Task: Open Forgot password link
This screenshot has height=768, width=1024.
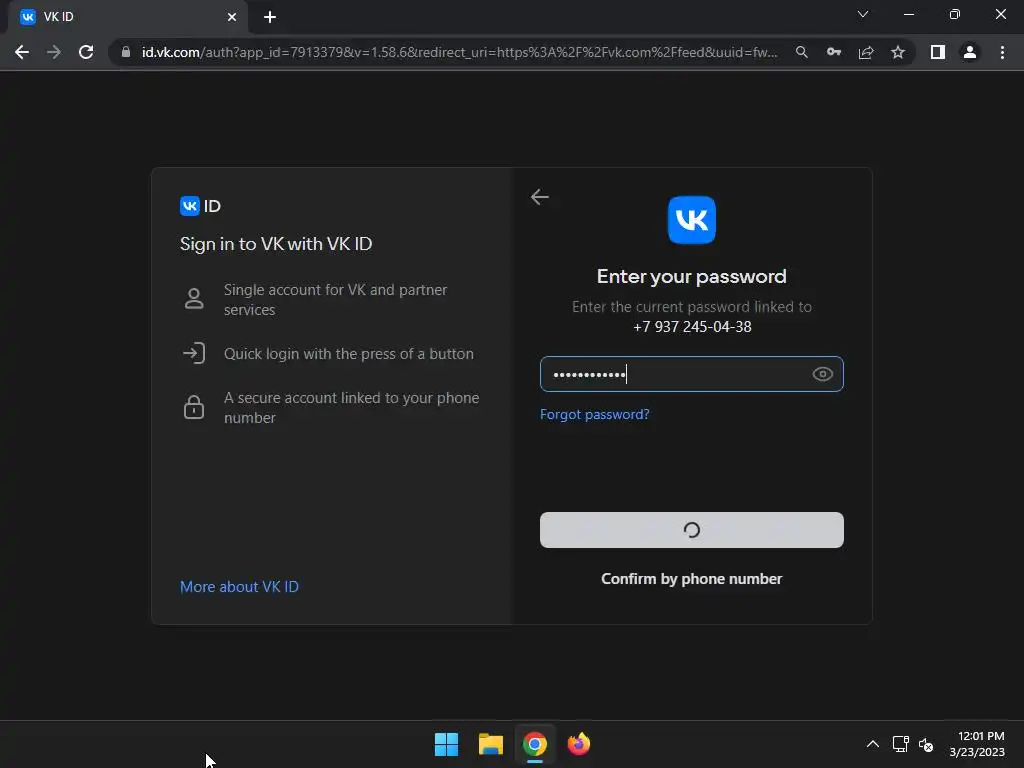Action: [594, 415]
